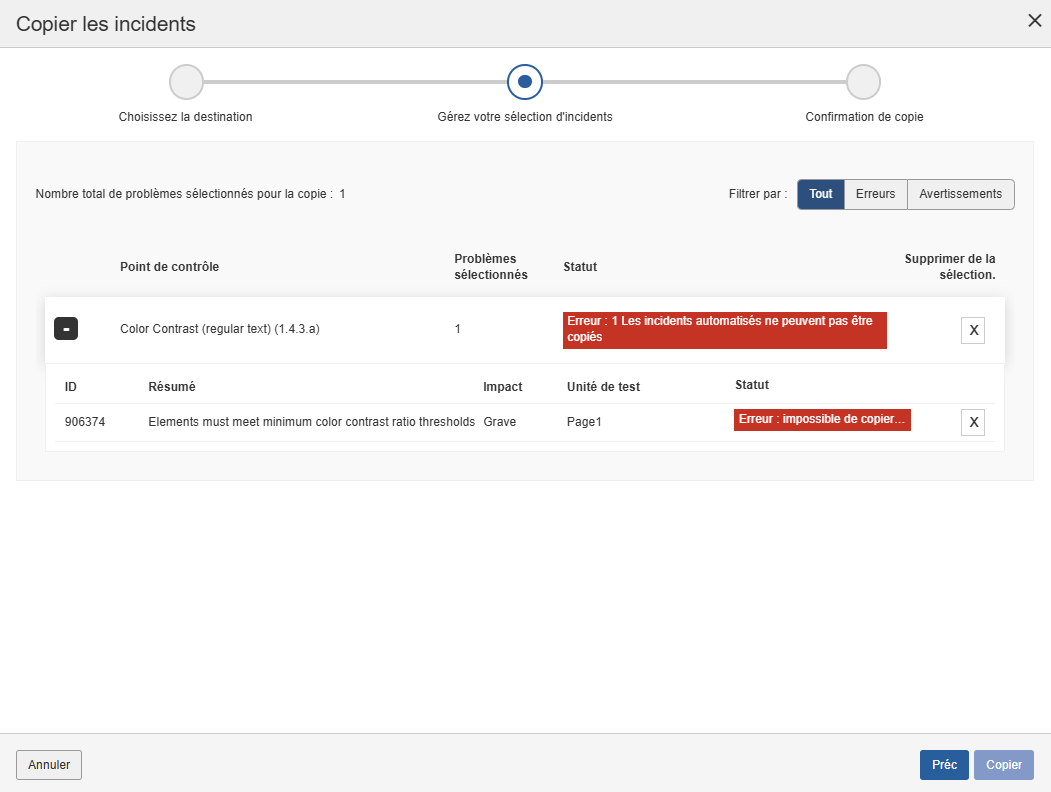Click the Confirmation de copie step circle
This screenshot has height=792, width=1051.
coord(863,82)
